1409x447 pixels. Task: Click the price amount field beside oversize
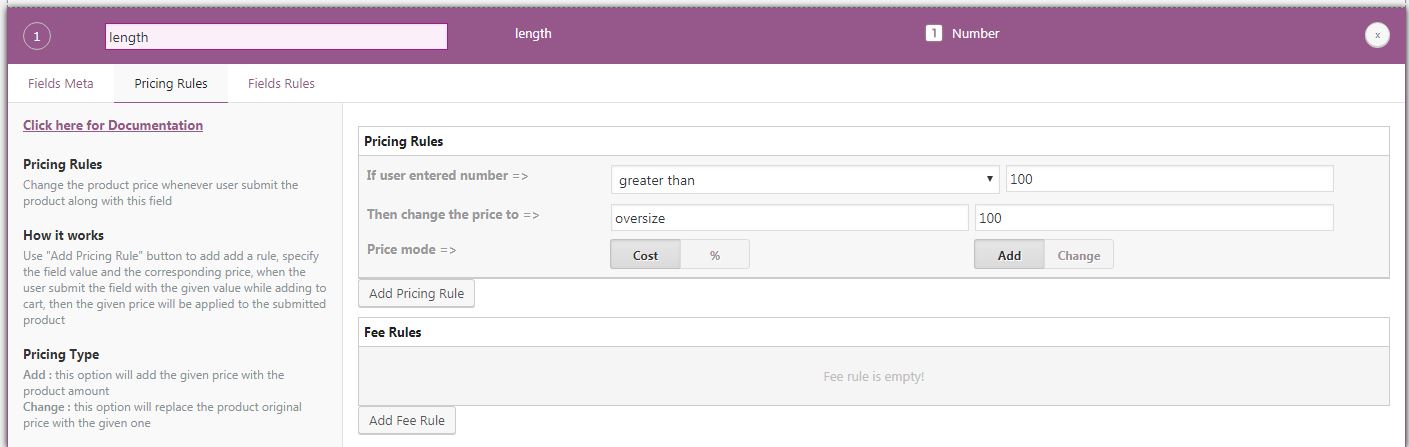(1153, 218)
